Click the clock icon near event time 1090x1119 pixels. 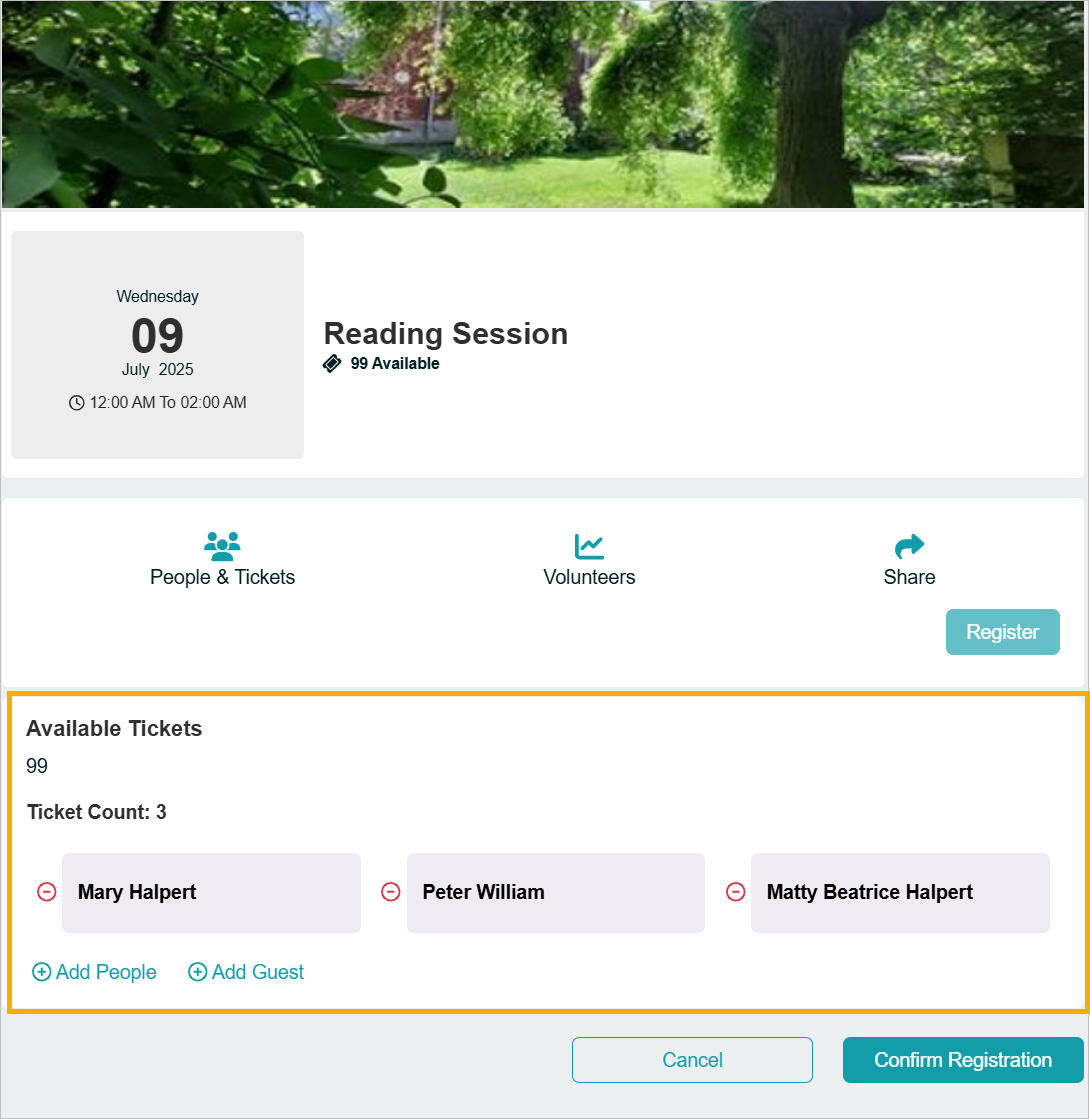click(x=76, y=402)
